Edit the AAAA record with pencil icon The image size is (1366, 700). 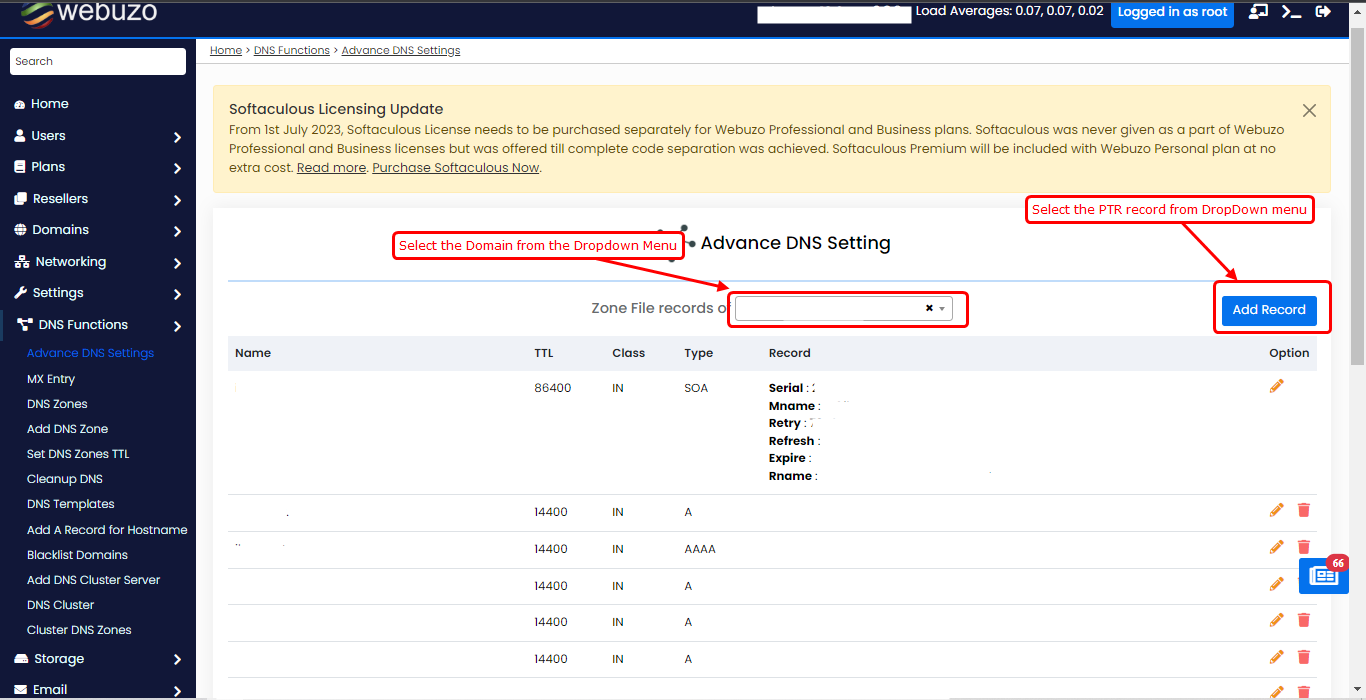pos(1276,547)
